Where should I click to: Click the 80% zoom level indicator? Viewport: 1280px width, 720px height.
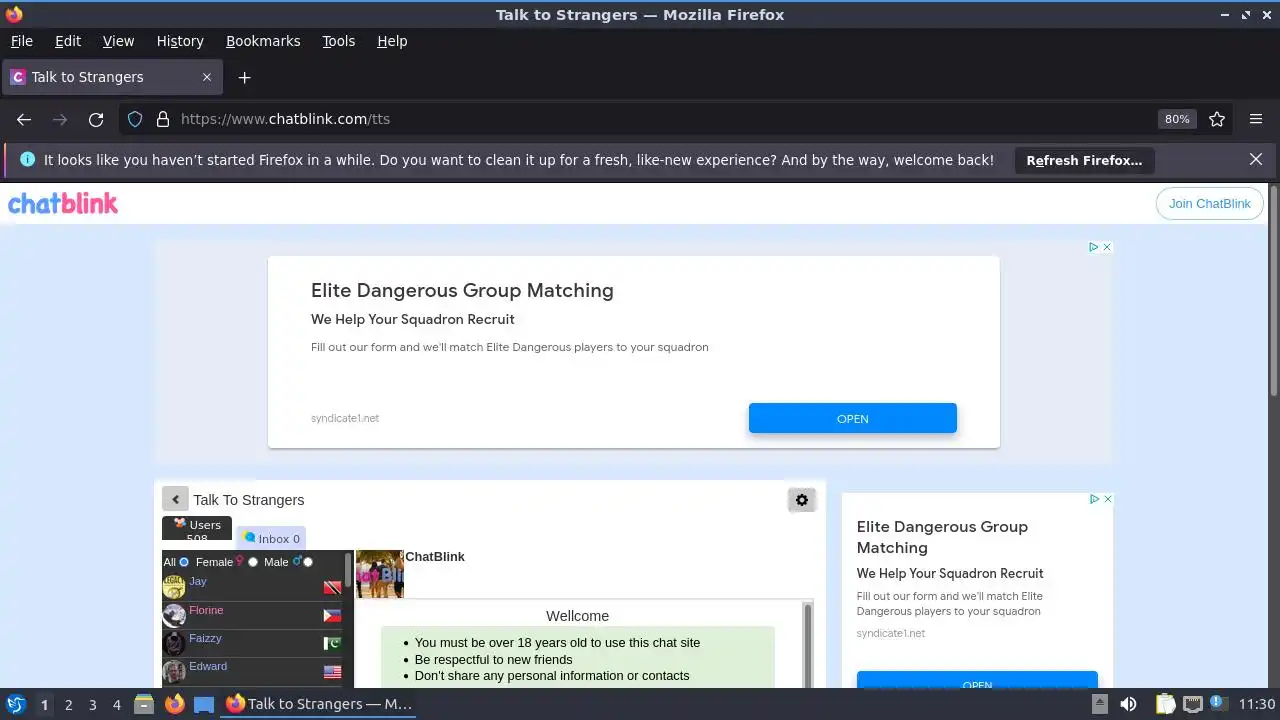click(x=1177, y=119)
